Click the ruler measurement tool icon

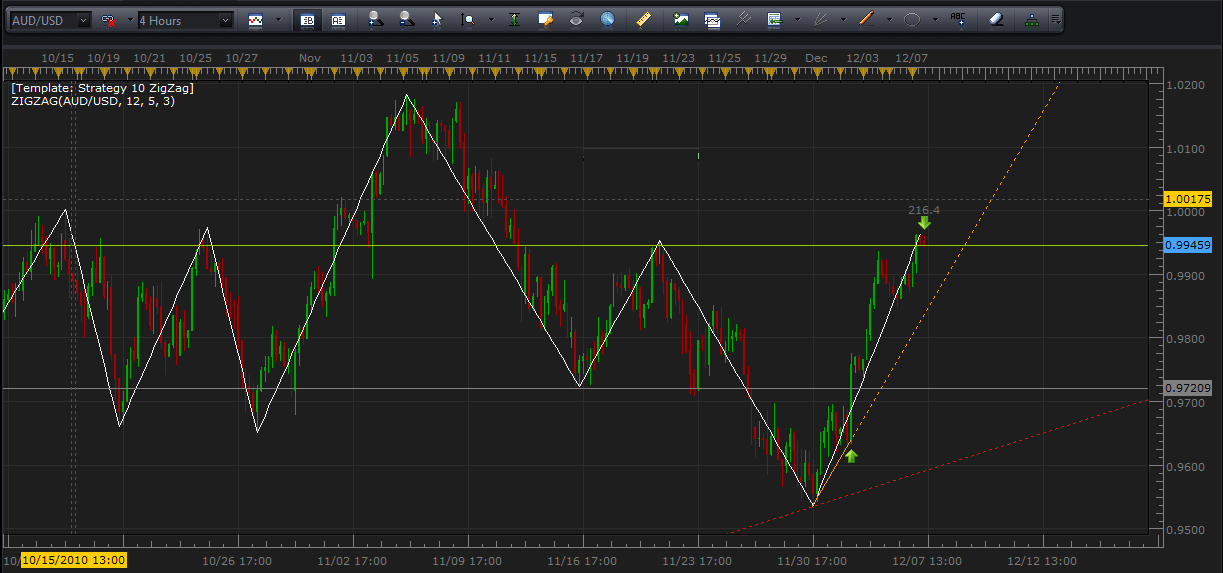[643, 19]
